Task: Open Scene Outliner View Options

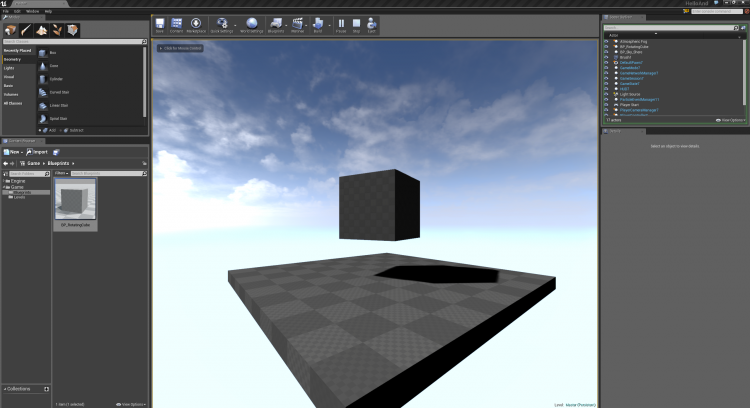Action: [x=731, y=120]
